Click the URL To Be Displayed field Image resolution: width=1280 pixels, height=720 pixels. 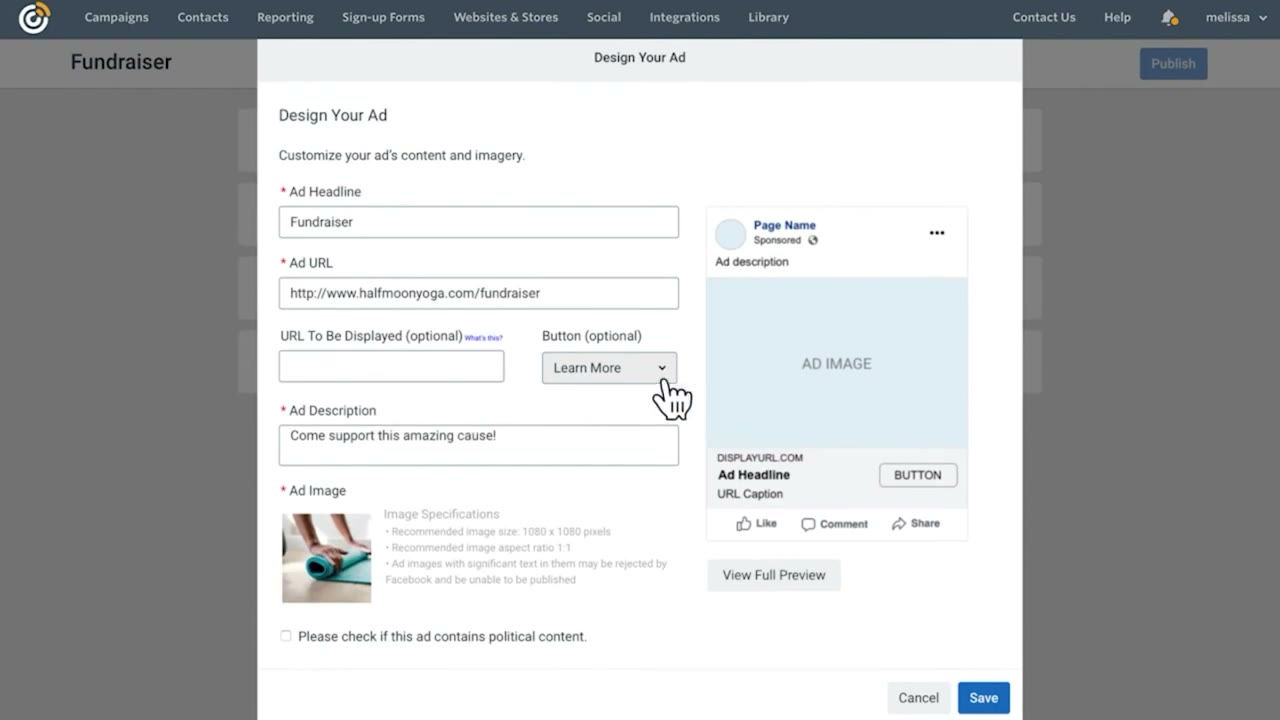point(392,366)
